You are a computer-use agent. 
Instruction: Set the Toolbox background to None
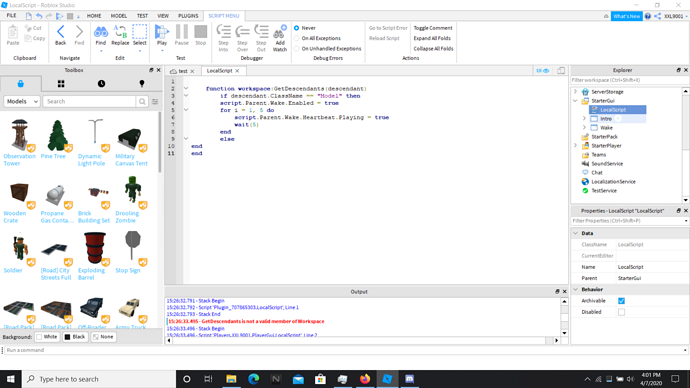click(103, 337)
